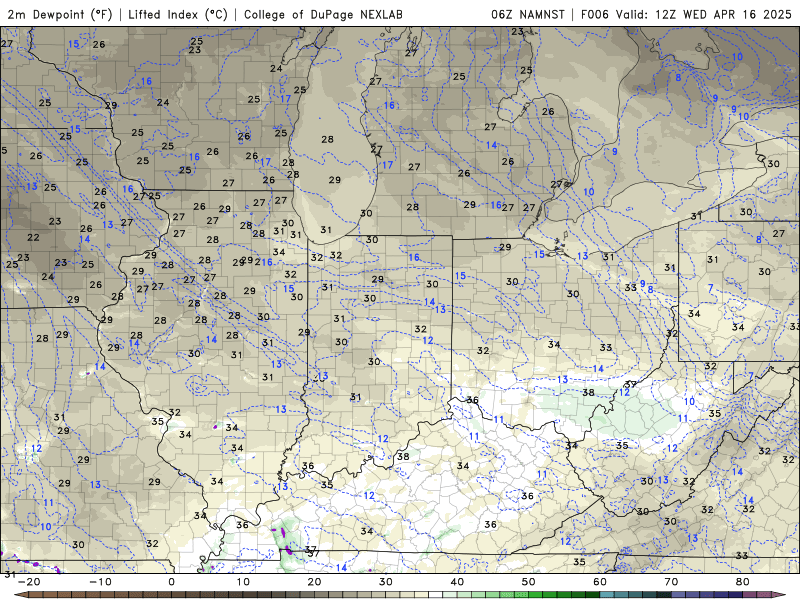The image size is (800, 600).
Task: Click the -20 label on the color scale
Action: point(29,582)
